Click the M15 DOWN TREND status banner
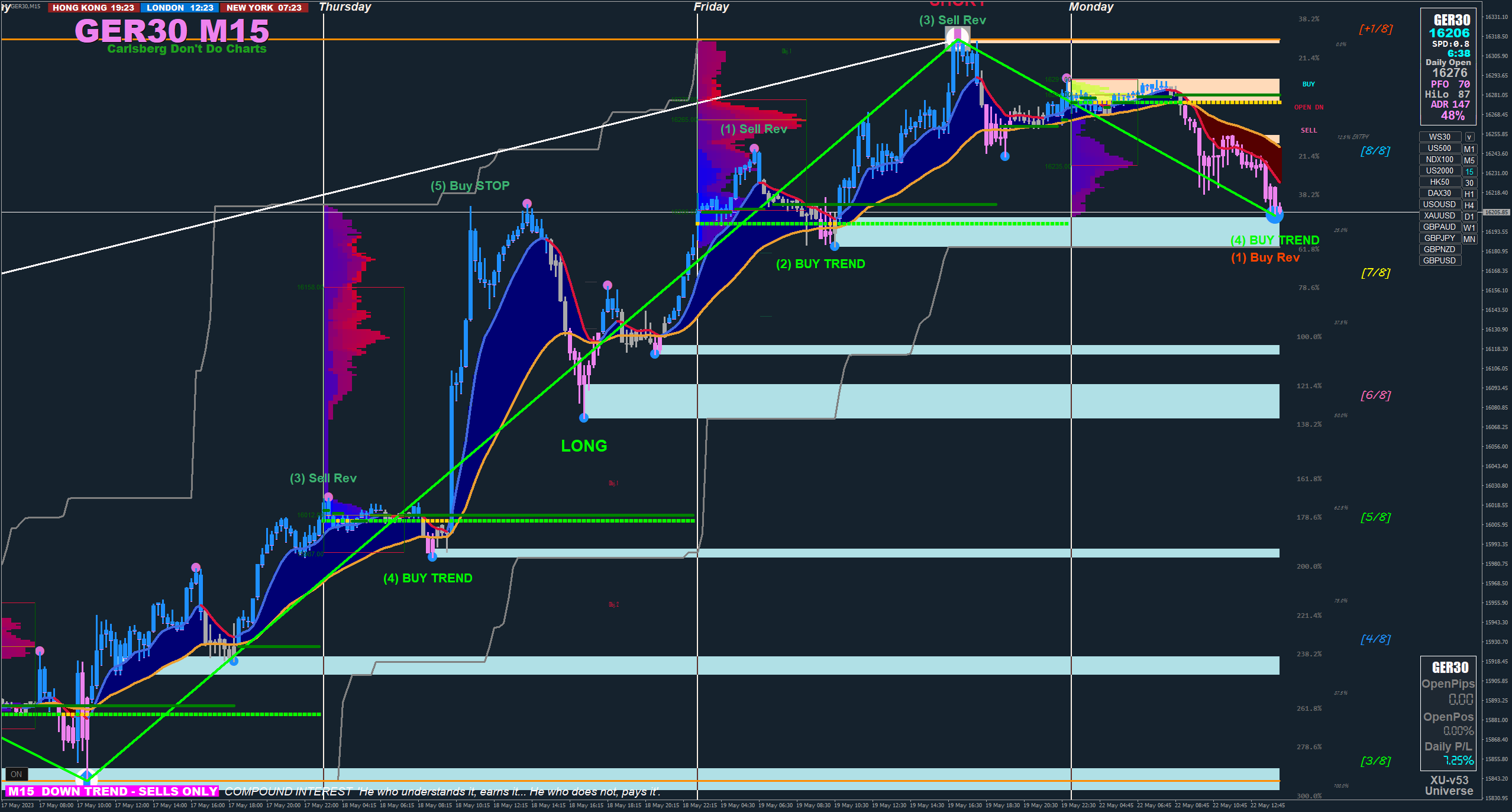Viewport: 1512px width, 812px height. pos(112,791)
